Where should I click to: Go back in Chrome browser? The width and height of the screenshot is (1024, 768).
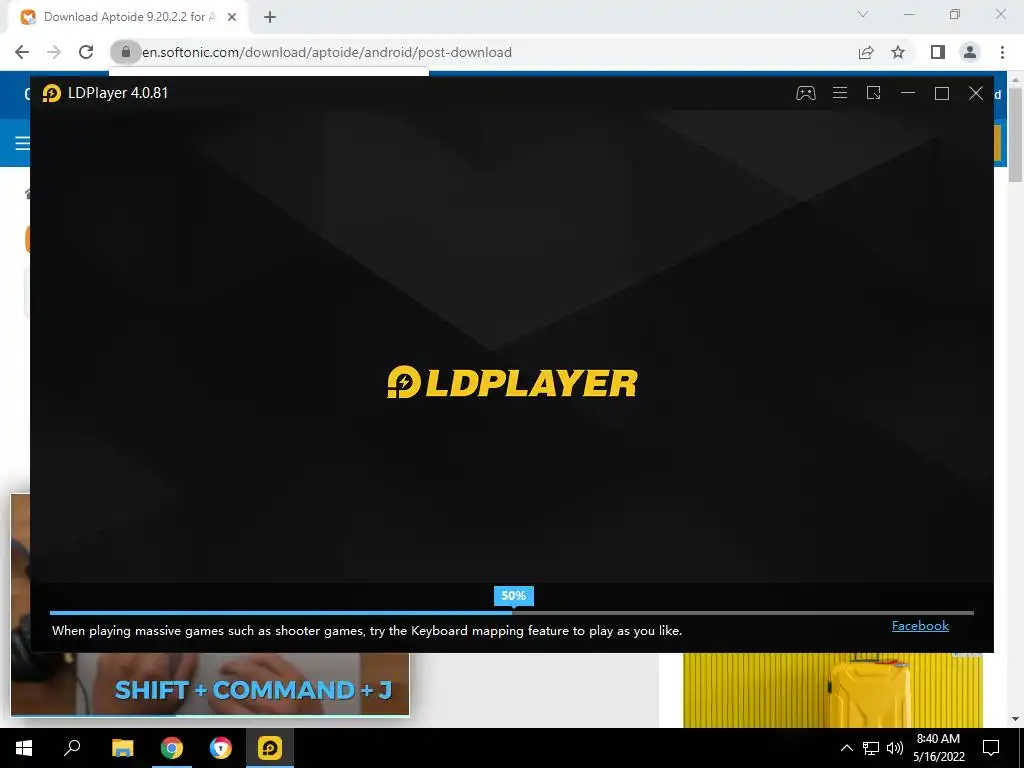(22, 52)
